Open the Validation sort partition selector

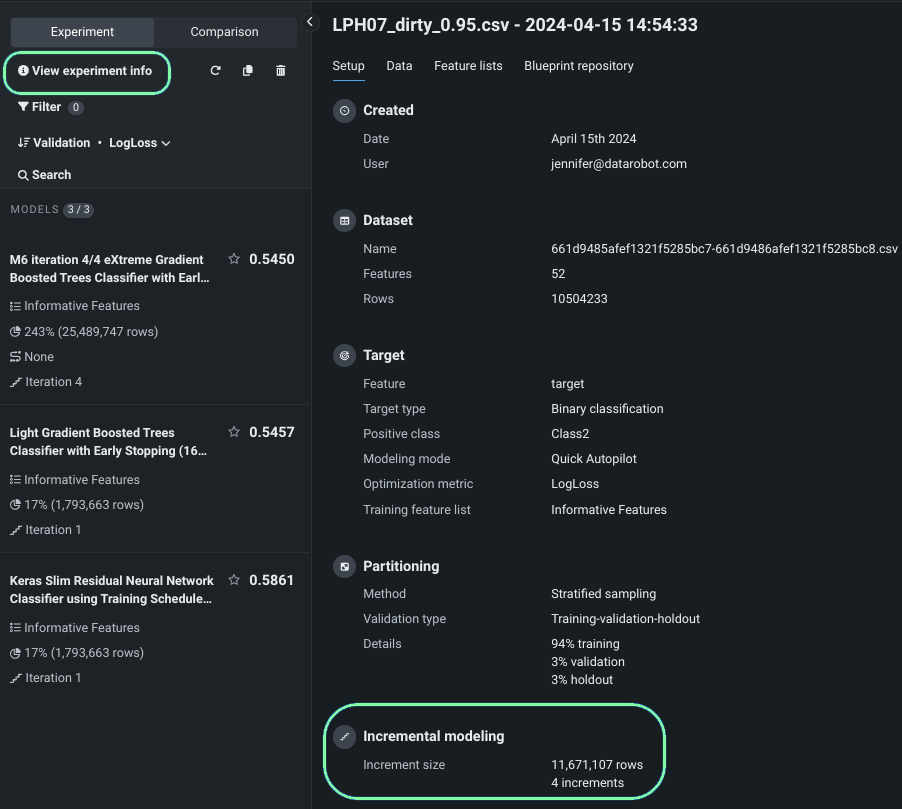54,143
